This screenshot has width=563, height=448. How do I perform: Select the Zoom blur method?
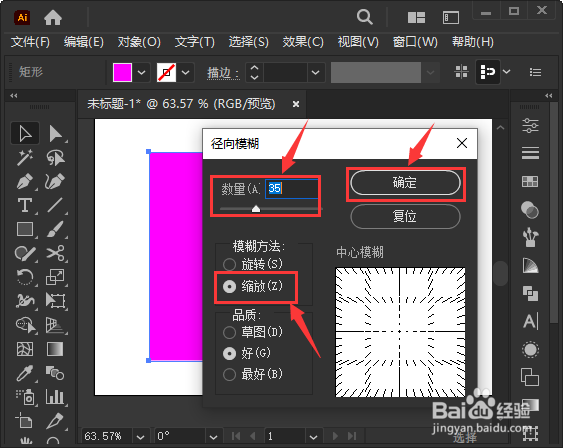pos(253,286)
